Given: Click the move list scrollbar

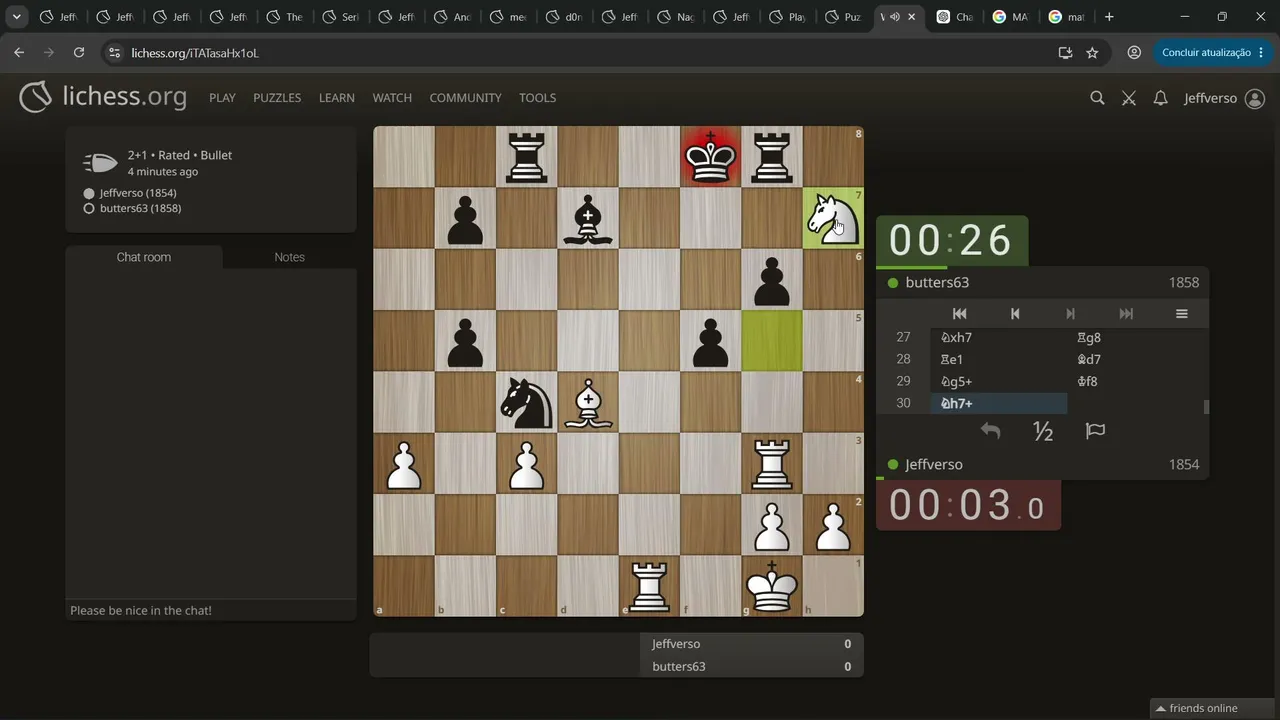Looking at the screenshot, I should pyautogui.click(x=1206, y=406).
